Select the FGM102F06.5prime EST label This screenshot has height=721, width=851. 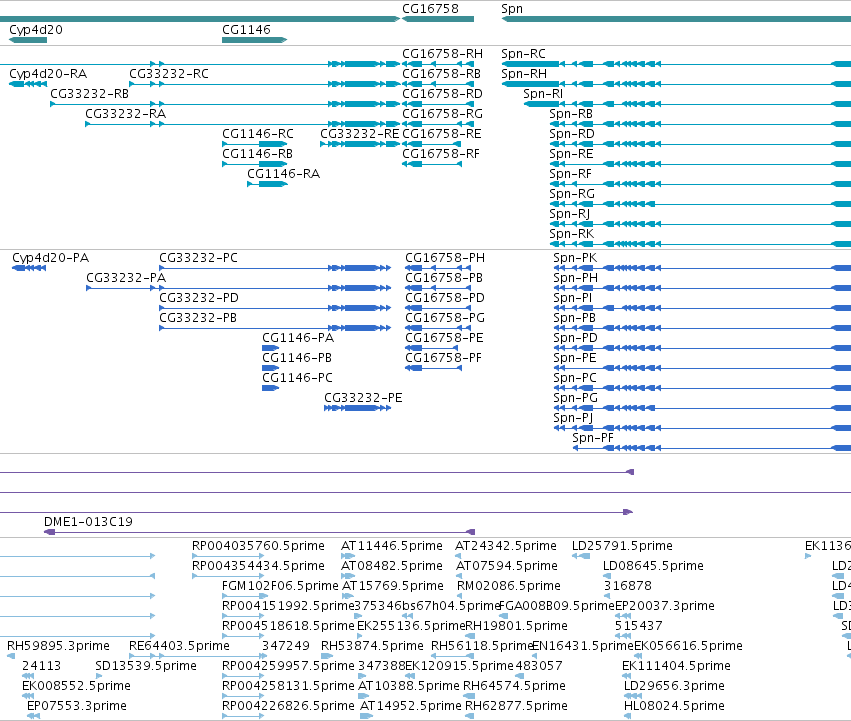pyautogui.click(x=280, y=586)
